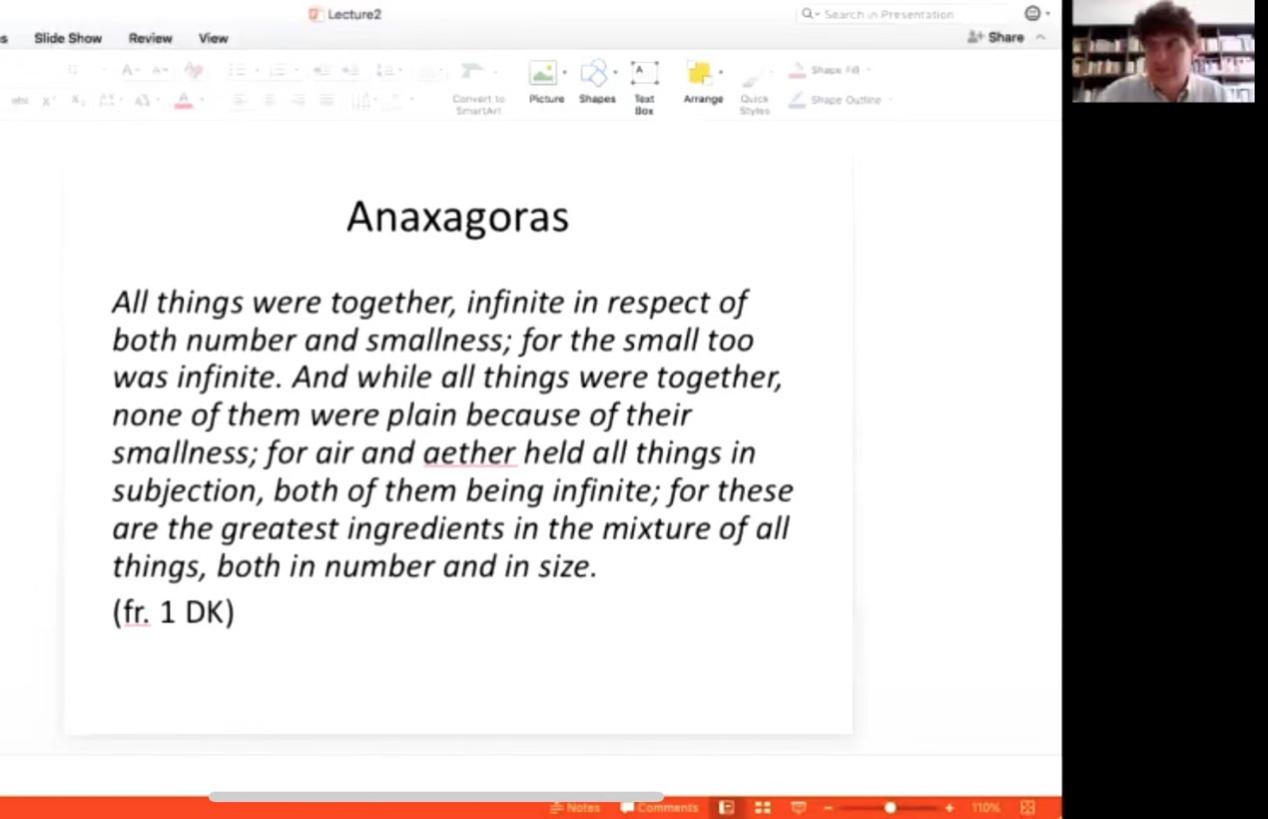The width and height of the screenshot is (1268, 819).
Task: Toggle Normal view in status bar
Action: (x=727, y=808)
